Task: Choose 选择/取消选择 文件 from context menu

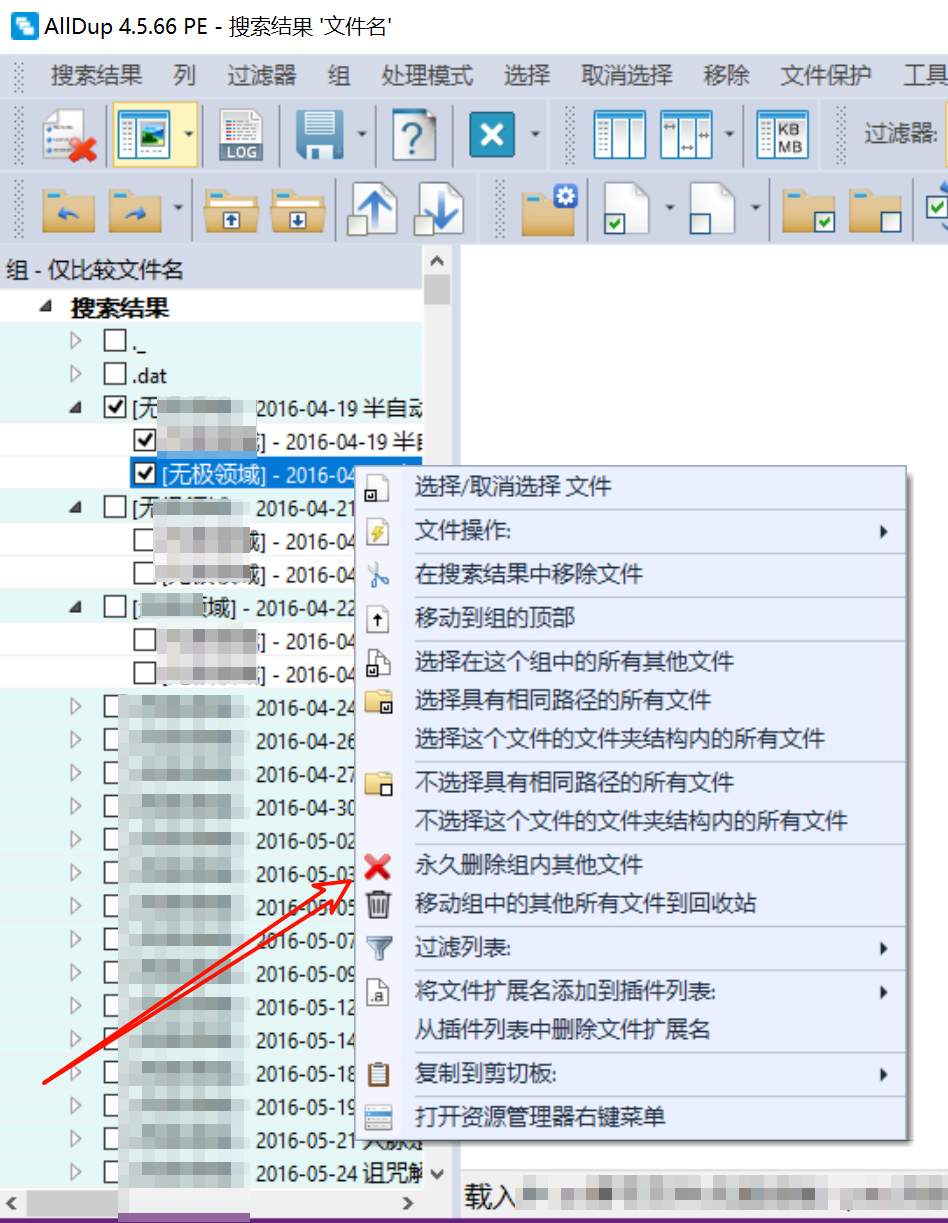Action: pos(632,488)
